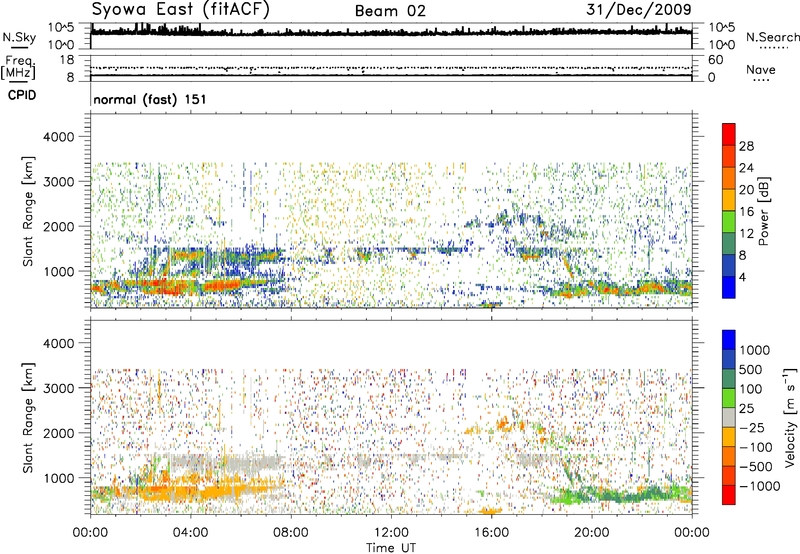Click the '2000' tick on power panel range axis
The width and height of the screenshot is (800, 554).
(59, 226)
